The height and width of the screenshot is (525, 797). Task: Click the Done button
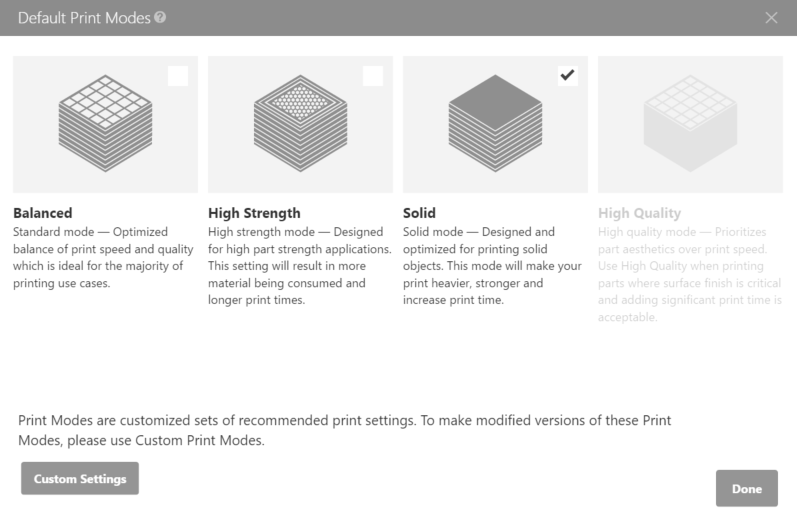coord(747,488)
